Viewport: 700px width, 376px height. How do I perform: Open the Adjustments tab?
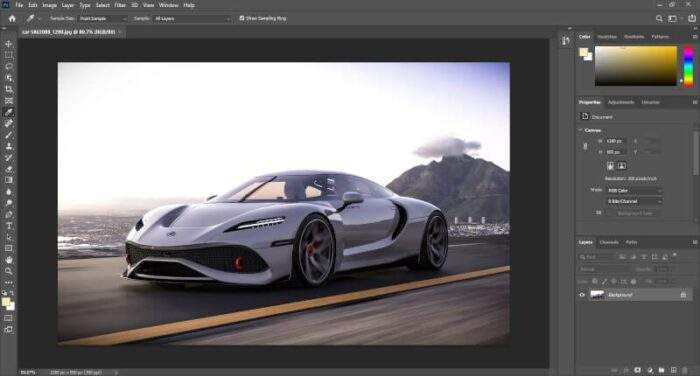(x=621, y=102)
